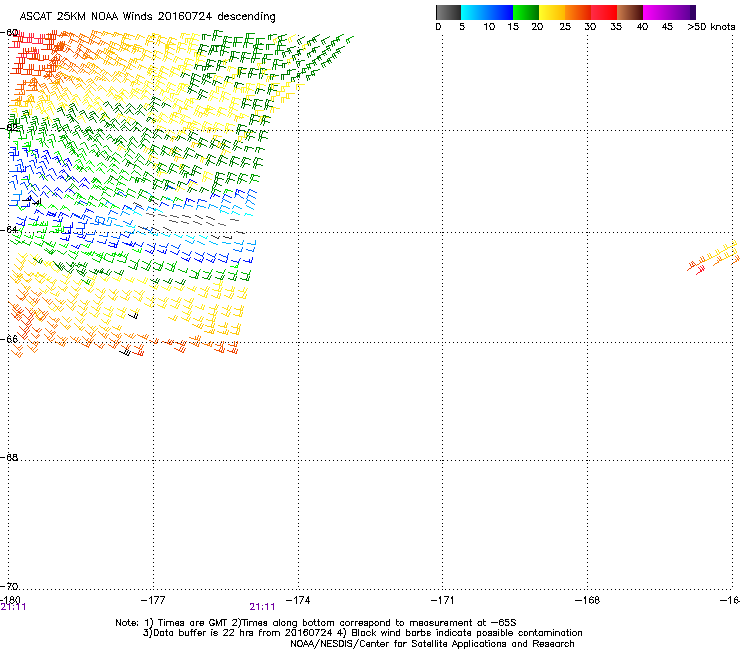
Task: Select the yellow 20-25 knots legend band
Action: pyautogui.click(x=552, y=12)
